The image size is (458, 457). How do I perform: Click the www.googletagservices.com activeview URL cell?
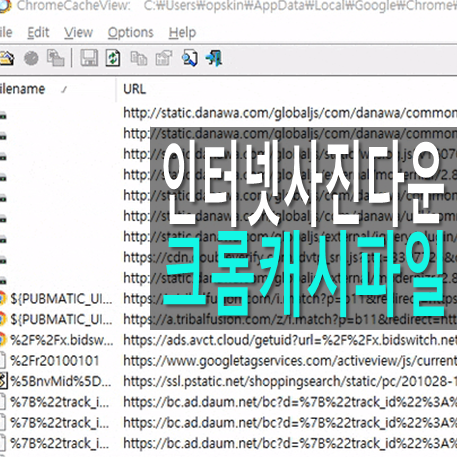point(289,361)
